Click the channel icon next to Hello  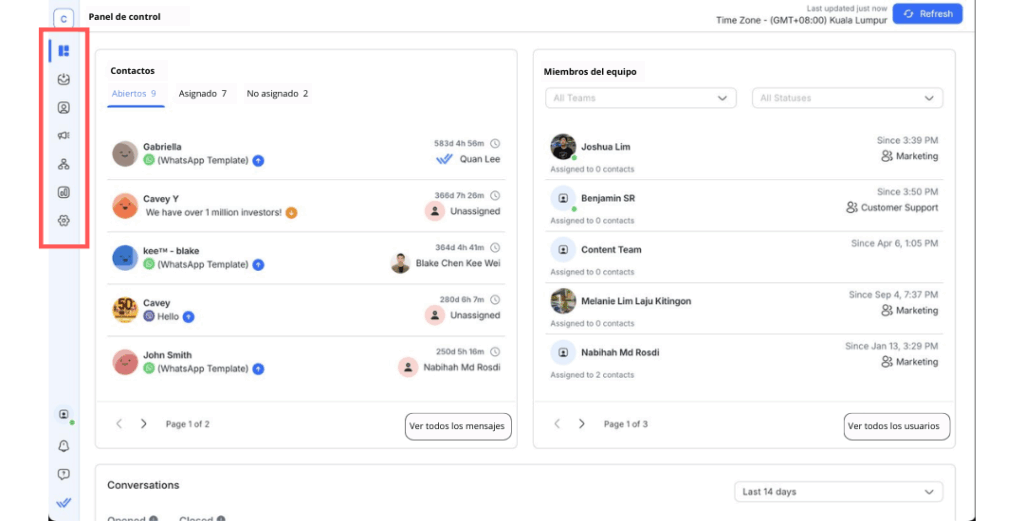(x=149, y=316)
